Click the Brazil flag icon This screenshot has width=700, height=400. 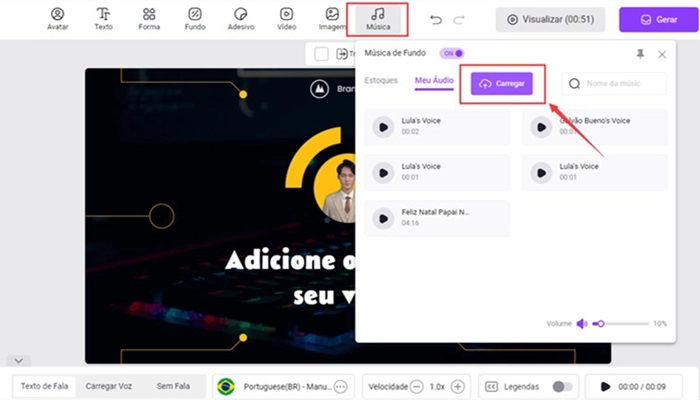pos(226,387)
